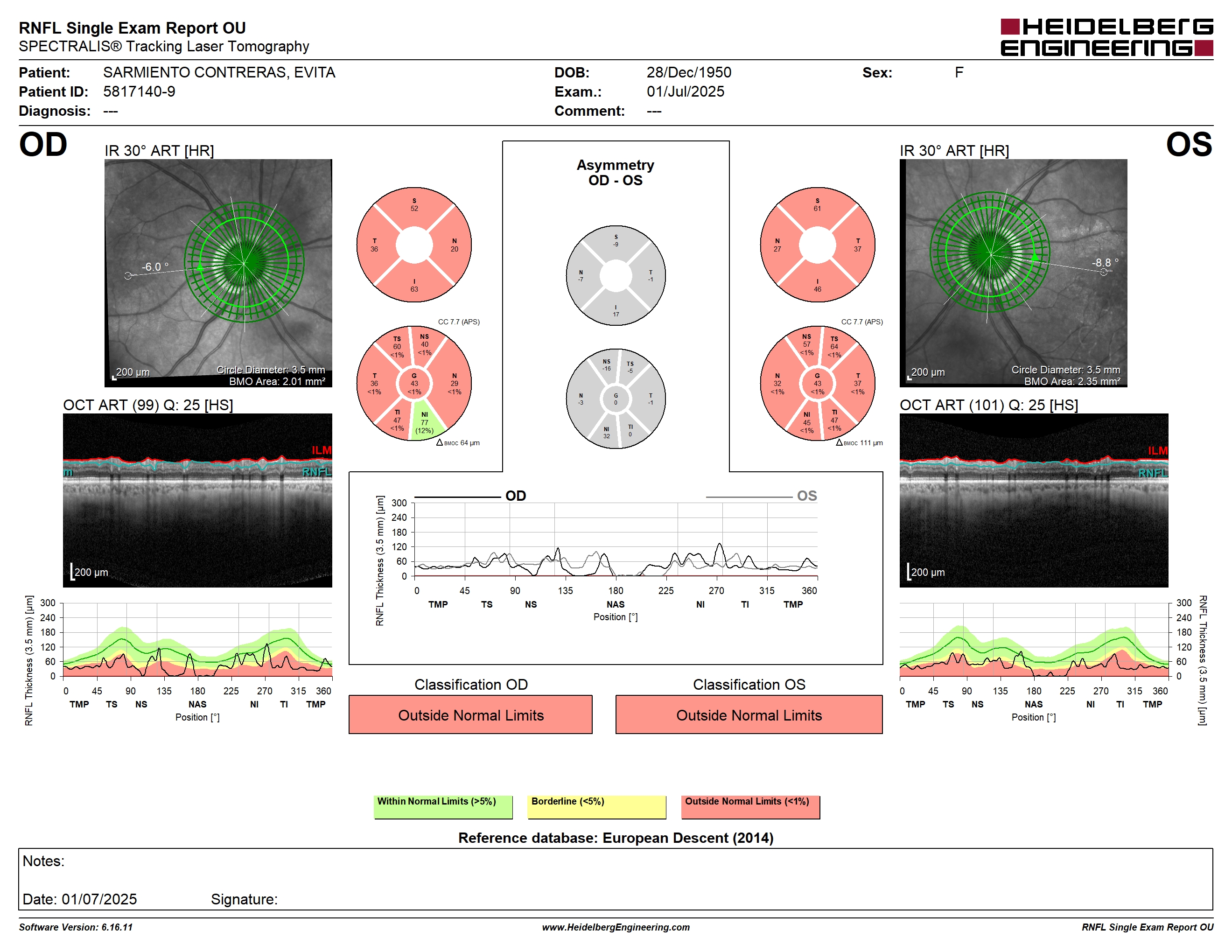The width and height of the screenshot is (1232, 952).
Task: Click the Classification OS heading
Action: 749,685
